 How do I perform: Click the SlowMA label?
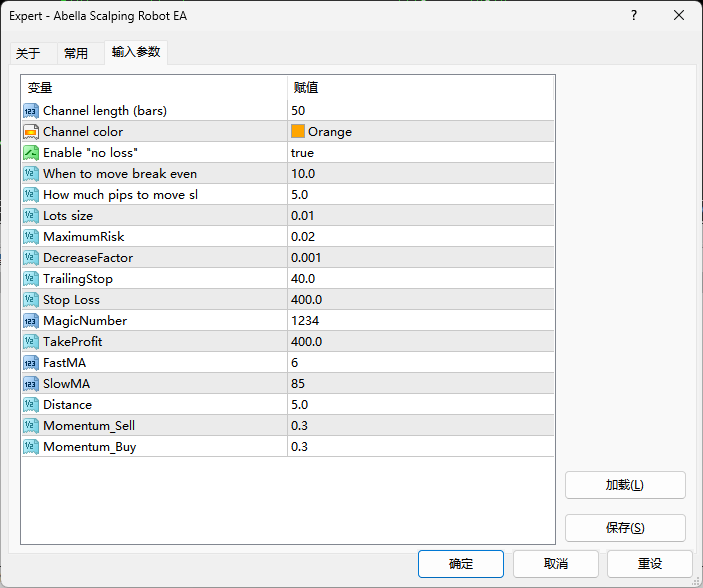[66, 384]
